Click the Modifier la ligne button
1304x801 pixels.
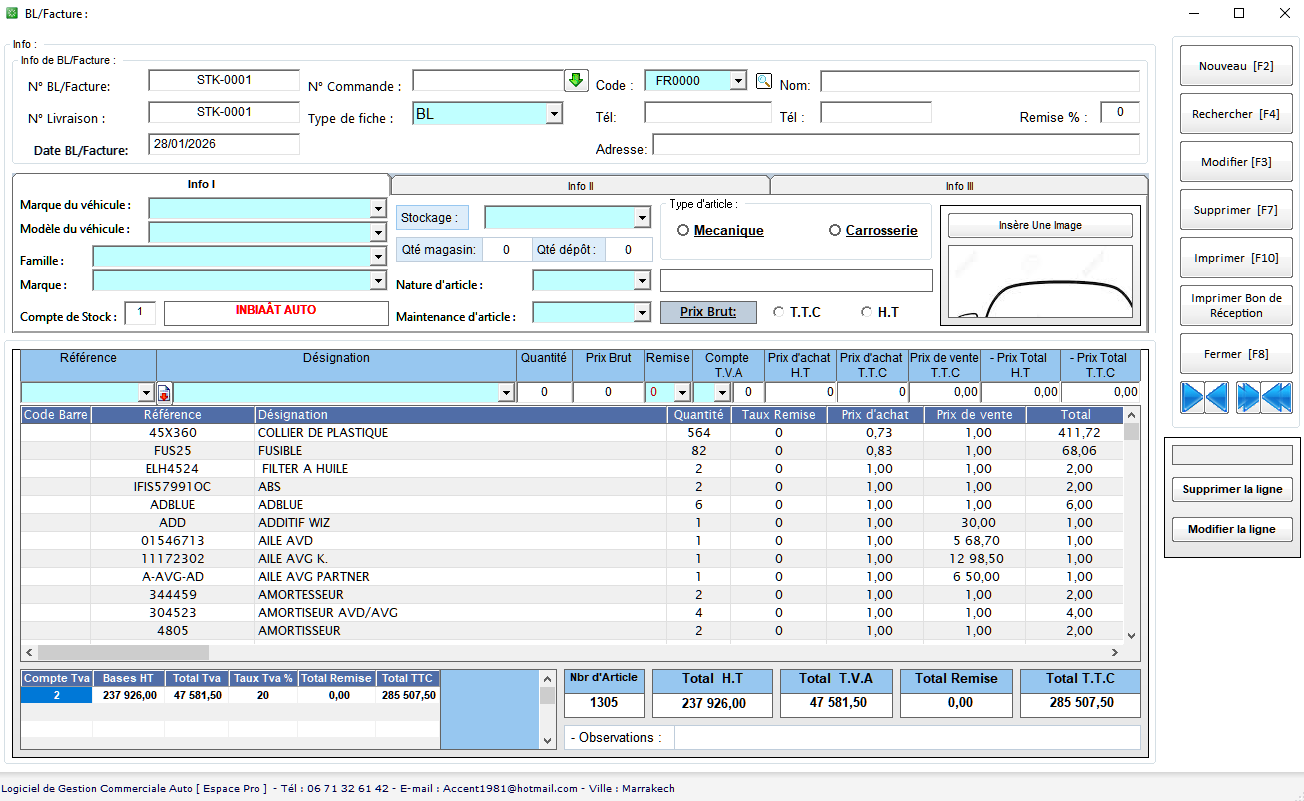tap(1232, 529)
